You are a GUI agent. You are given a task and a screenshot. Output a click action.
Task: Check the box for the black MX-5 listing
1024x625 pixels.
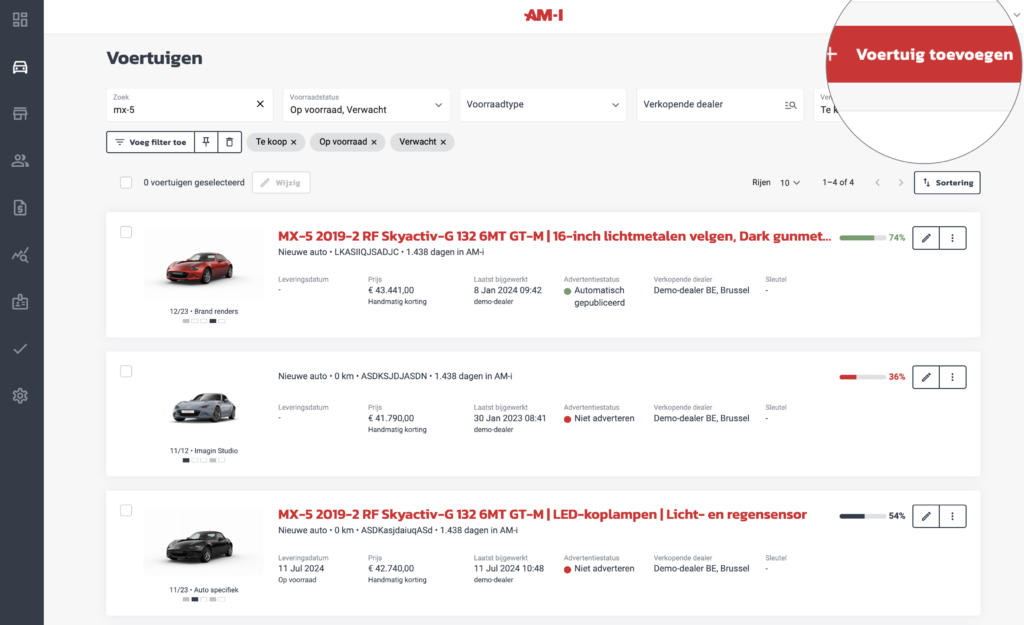point(126,510)
